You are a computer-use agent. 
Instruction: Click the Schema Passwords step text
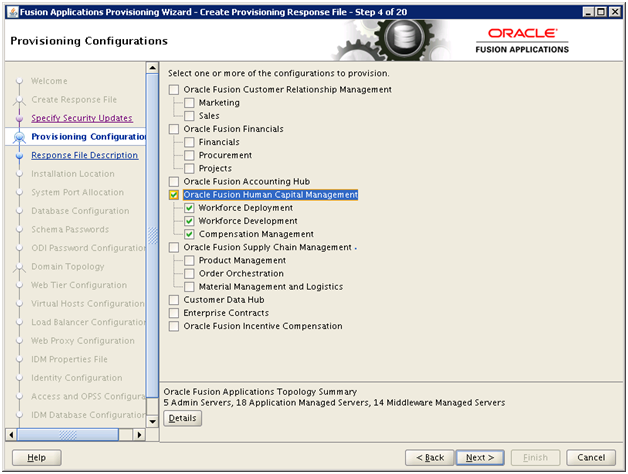[70, 230]
